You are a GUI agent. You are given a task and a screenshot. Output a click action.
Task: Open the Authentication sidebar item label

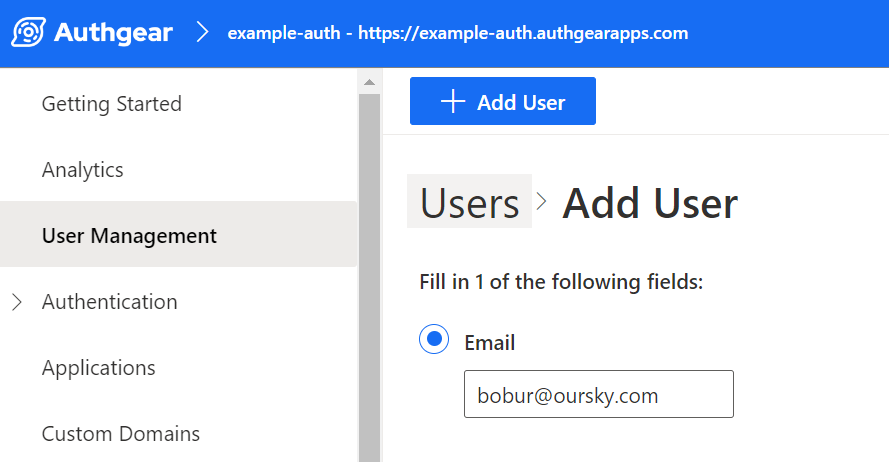coord(110,302)
